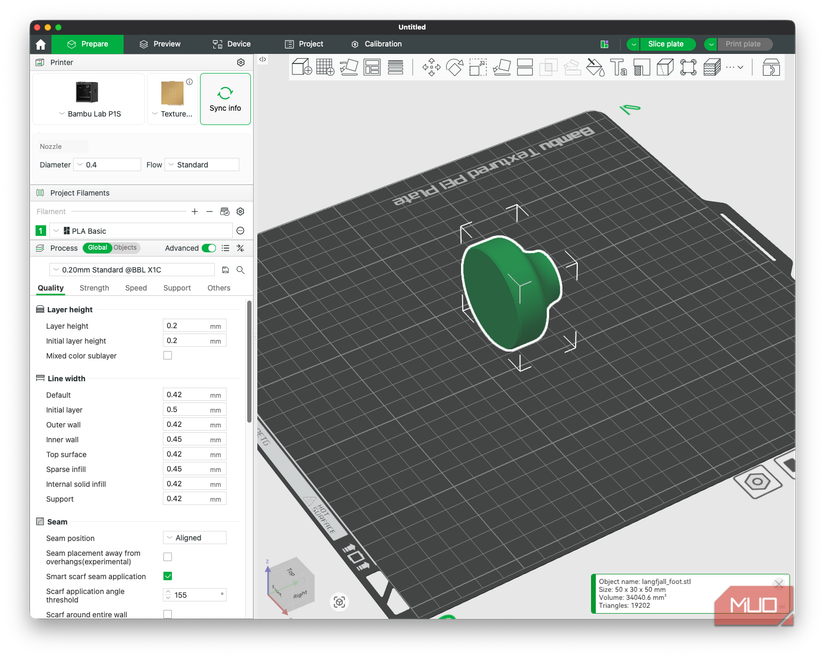Open the PLA Basic filament dropdown

[x=140, y=230]
